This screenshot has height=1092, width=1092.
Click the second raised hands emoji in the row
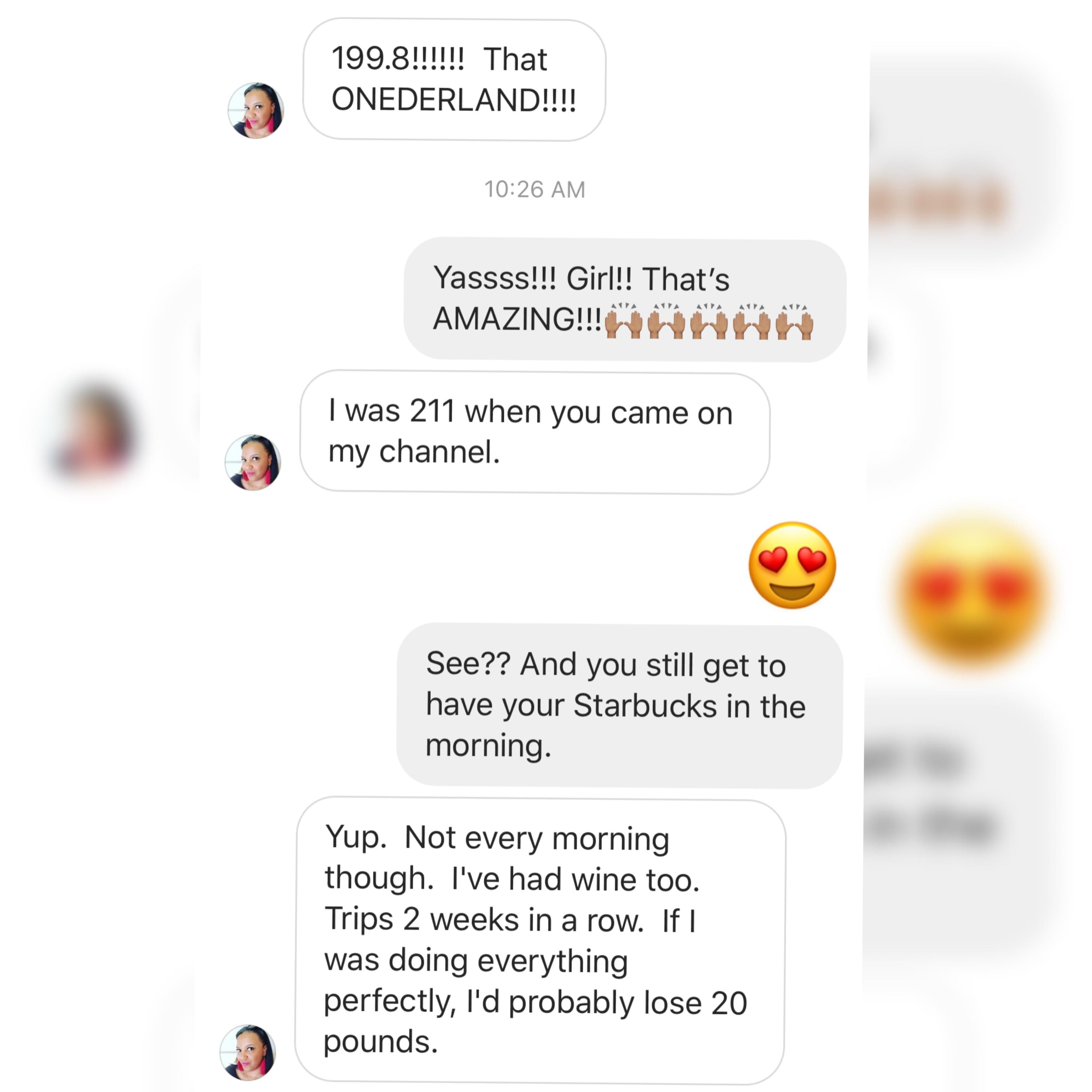(666, 321)
